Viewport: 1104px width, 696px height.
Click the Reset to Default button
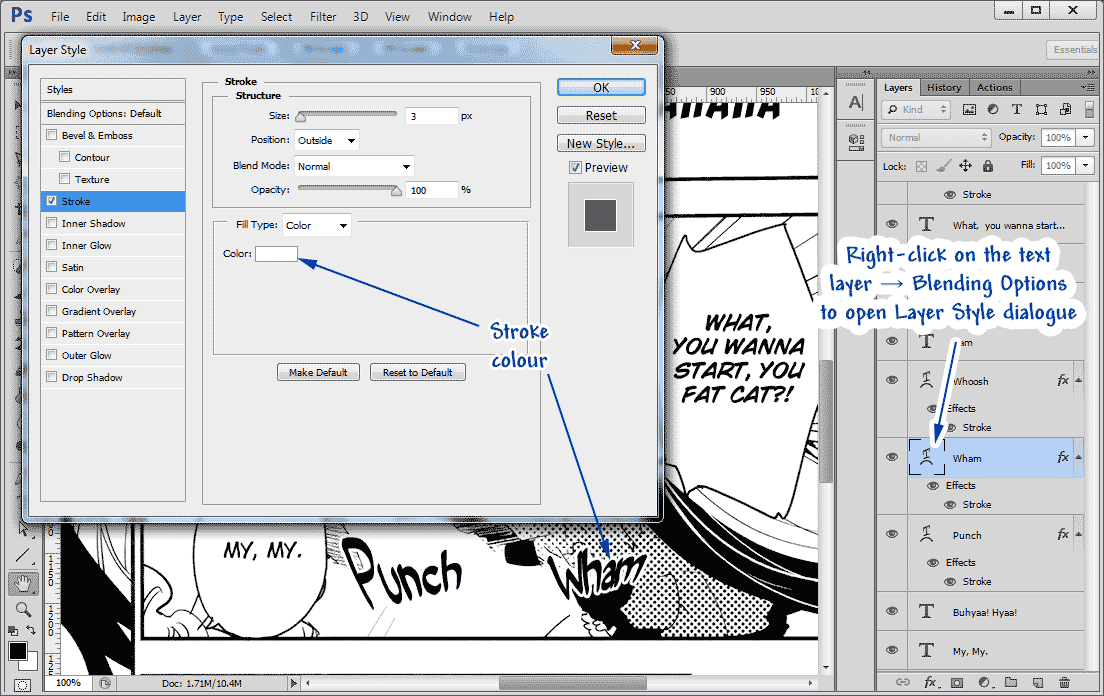pyautogui.click(x=418, y=372)
